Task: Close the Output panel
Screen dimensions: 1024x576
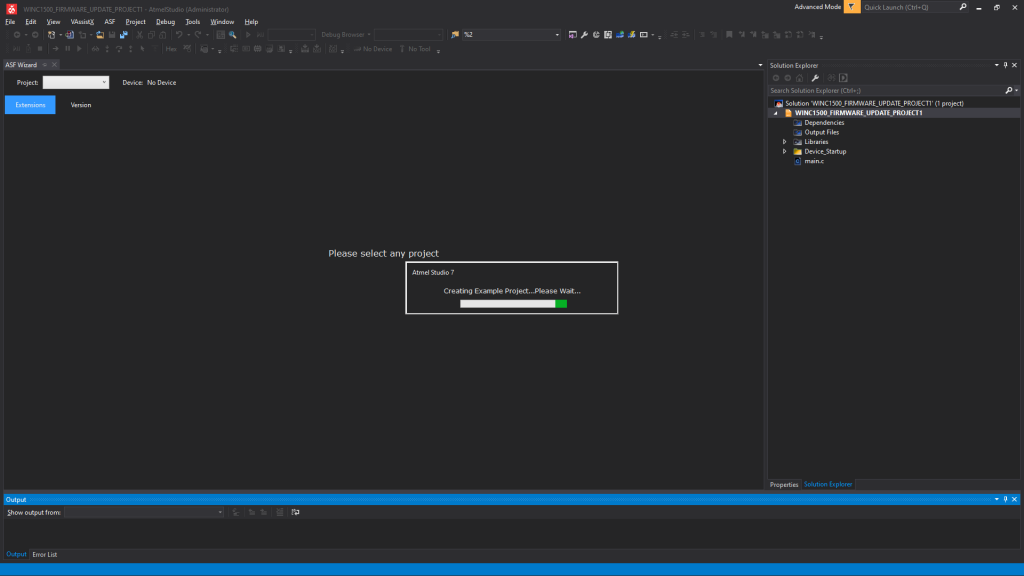Action: pyautogui.click(x=1015, y=500)
